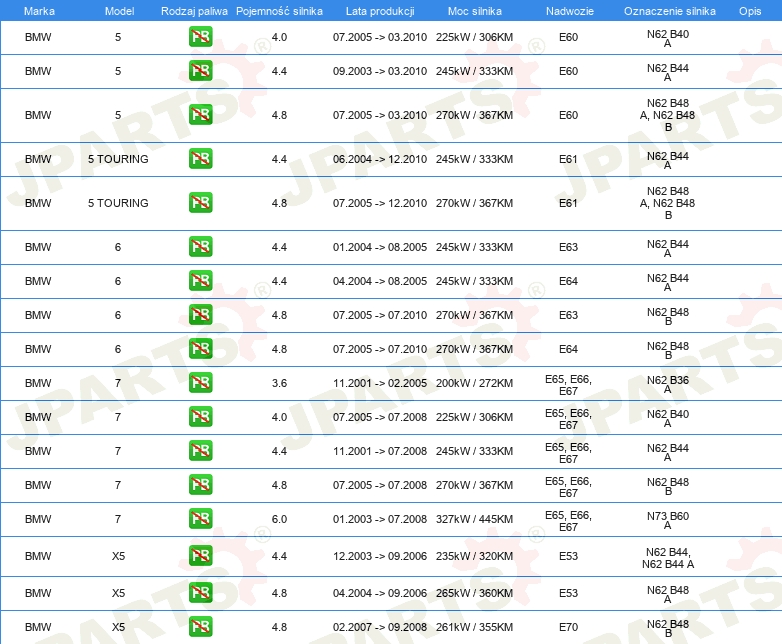The height and width of the screenshot is (644, 782).
Task: Click the Pojemność silnika column header
Action: click(279, 11)
